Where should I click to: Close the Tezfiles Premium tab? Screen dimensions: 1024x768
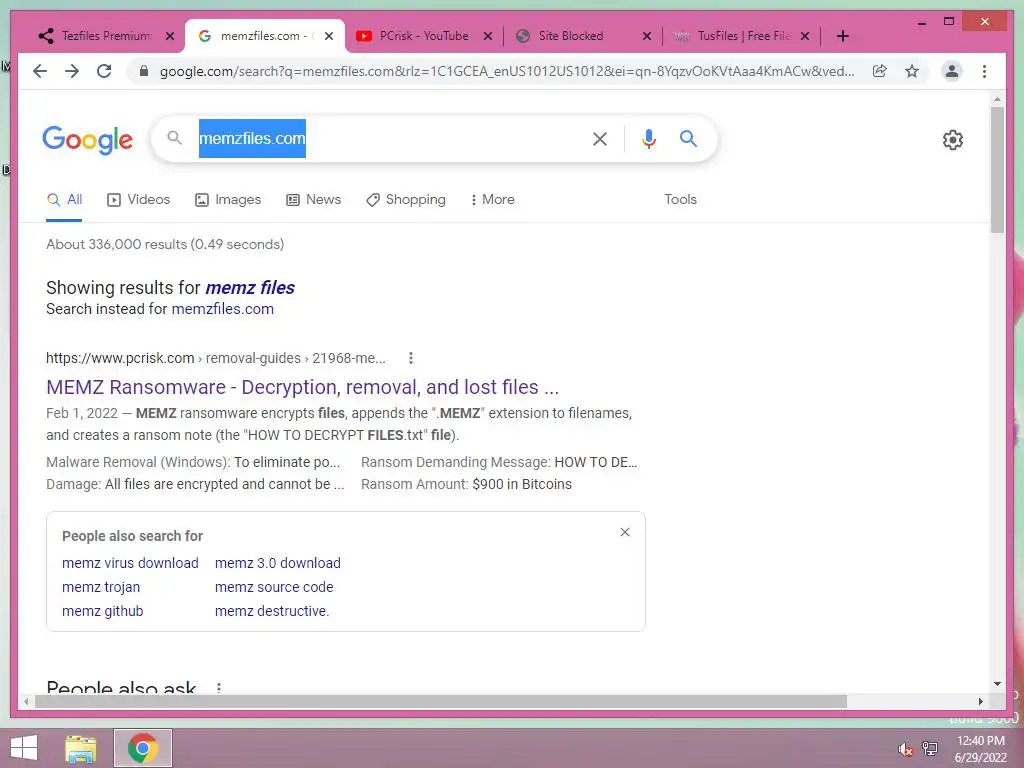pyautogui.click(x=170, y=37)
